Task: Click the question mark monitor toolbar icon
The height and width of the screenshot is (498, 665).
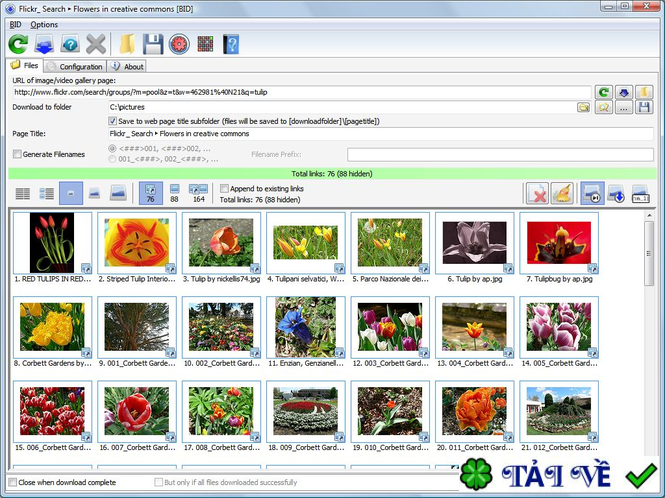Action: 70,44
